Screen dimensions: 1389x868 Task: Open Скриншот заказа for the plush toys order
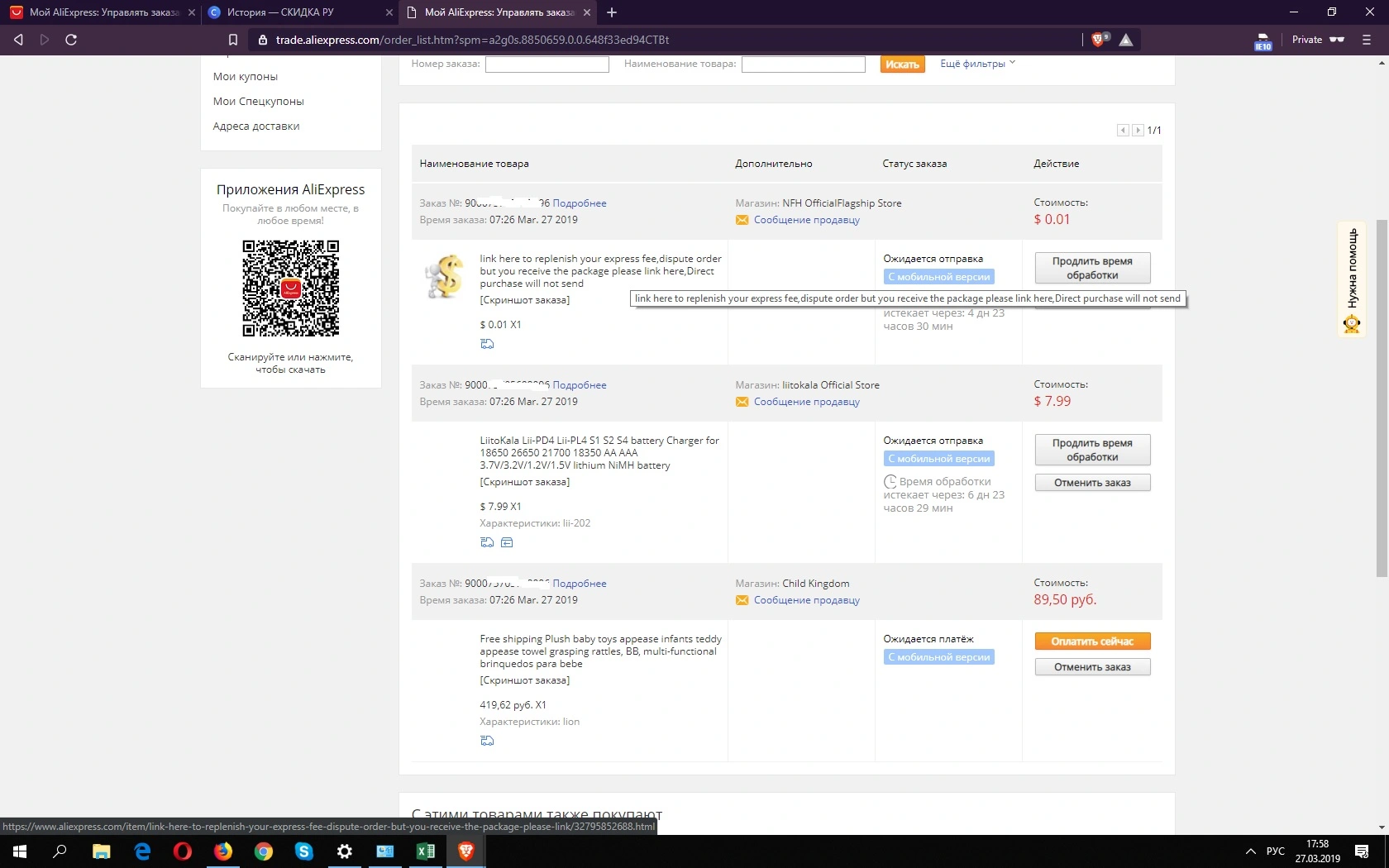[525, 680]
